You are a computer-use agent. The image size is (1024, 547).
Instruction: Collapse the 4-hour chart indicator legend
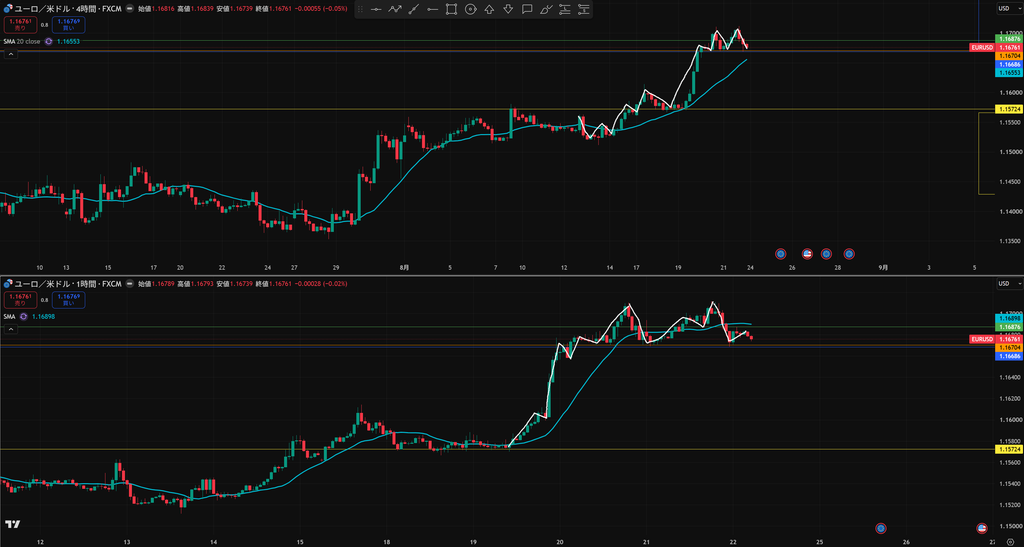pyautogui.click(x=10, y=54)
